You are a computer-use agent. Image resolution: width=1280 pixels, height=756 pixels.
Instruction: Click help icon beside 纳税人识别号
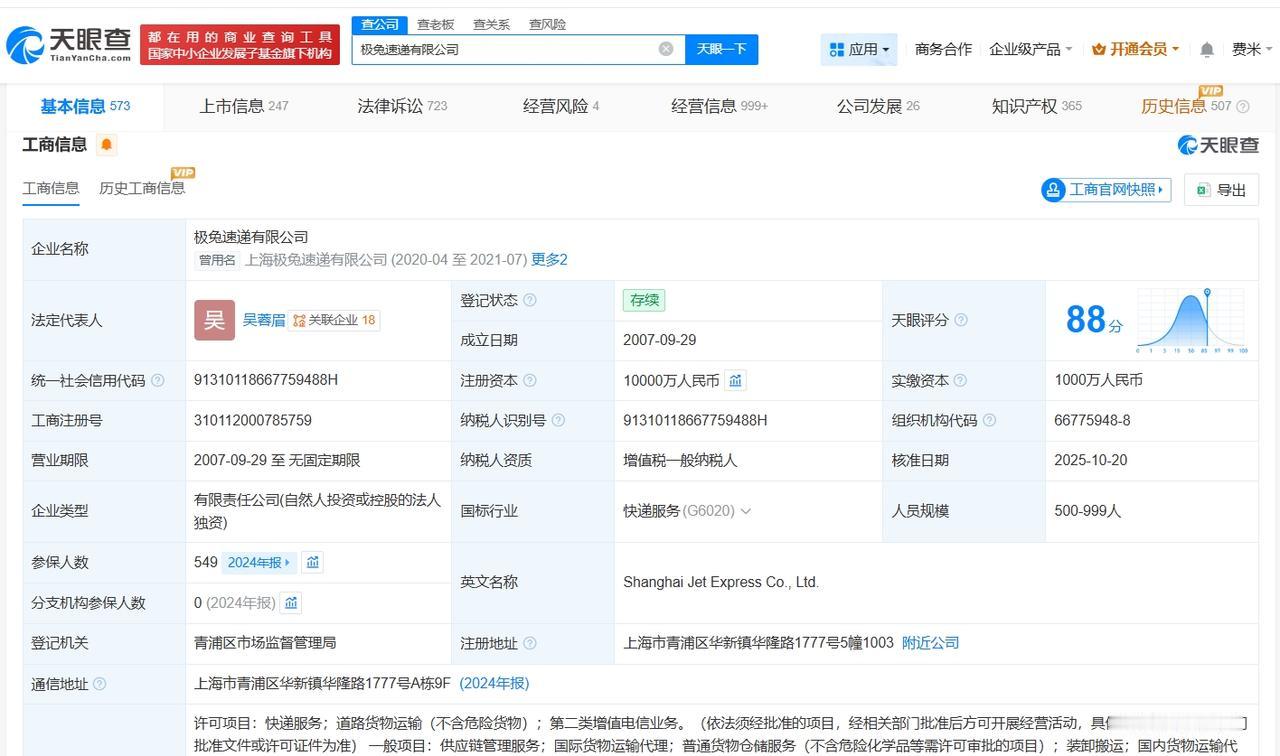click(558, 421)
